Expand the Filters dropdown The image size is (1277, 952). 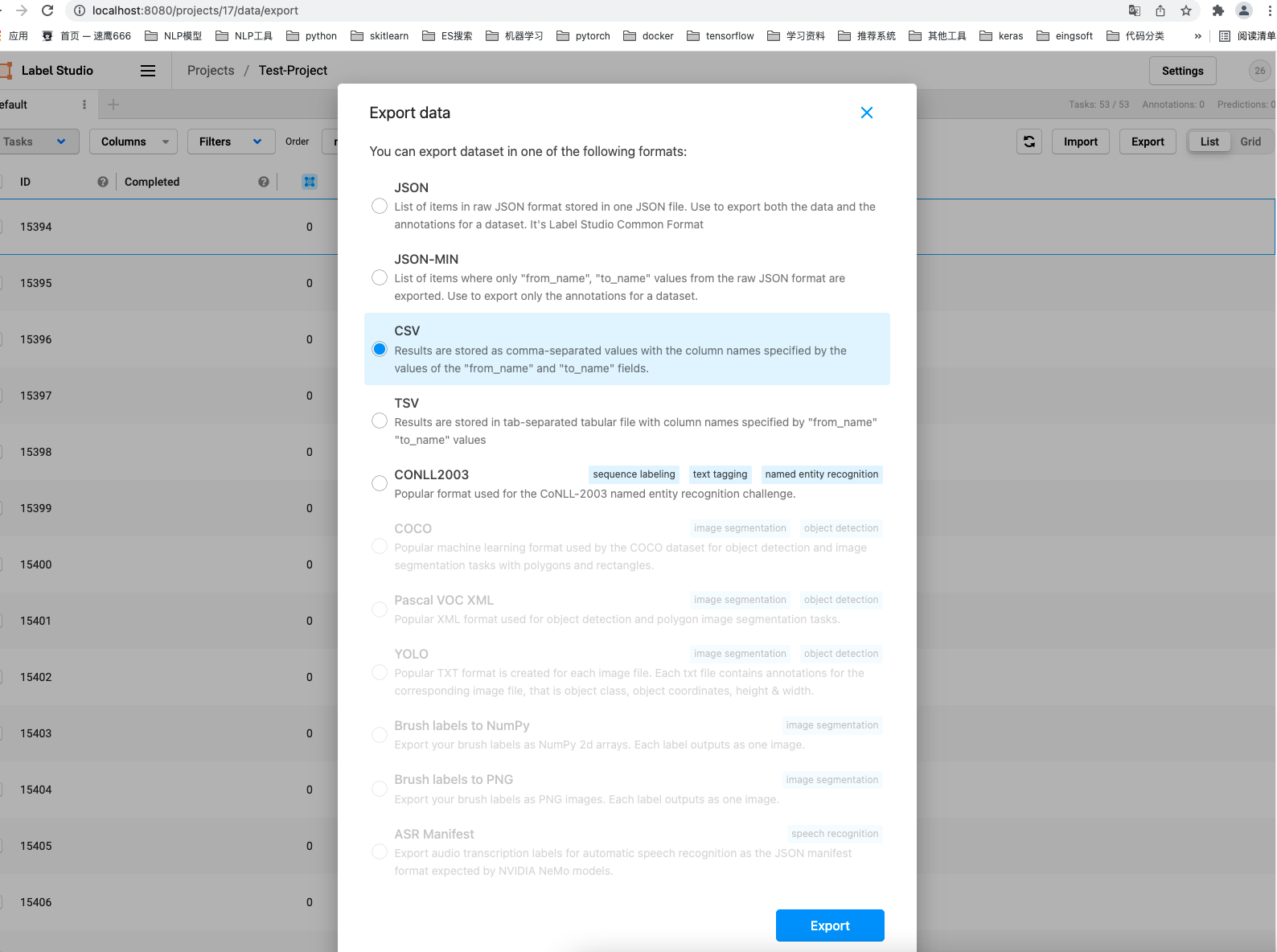coord(231,142)
